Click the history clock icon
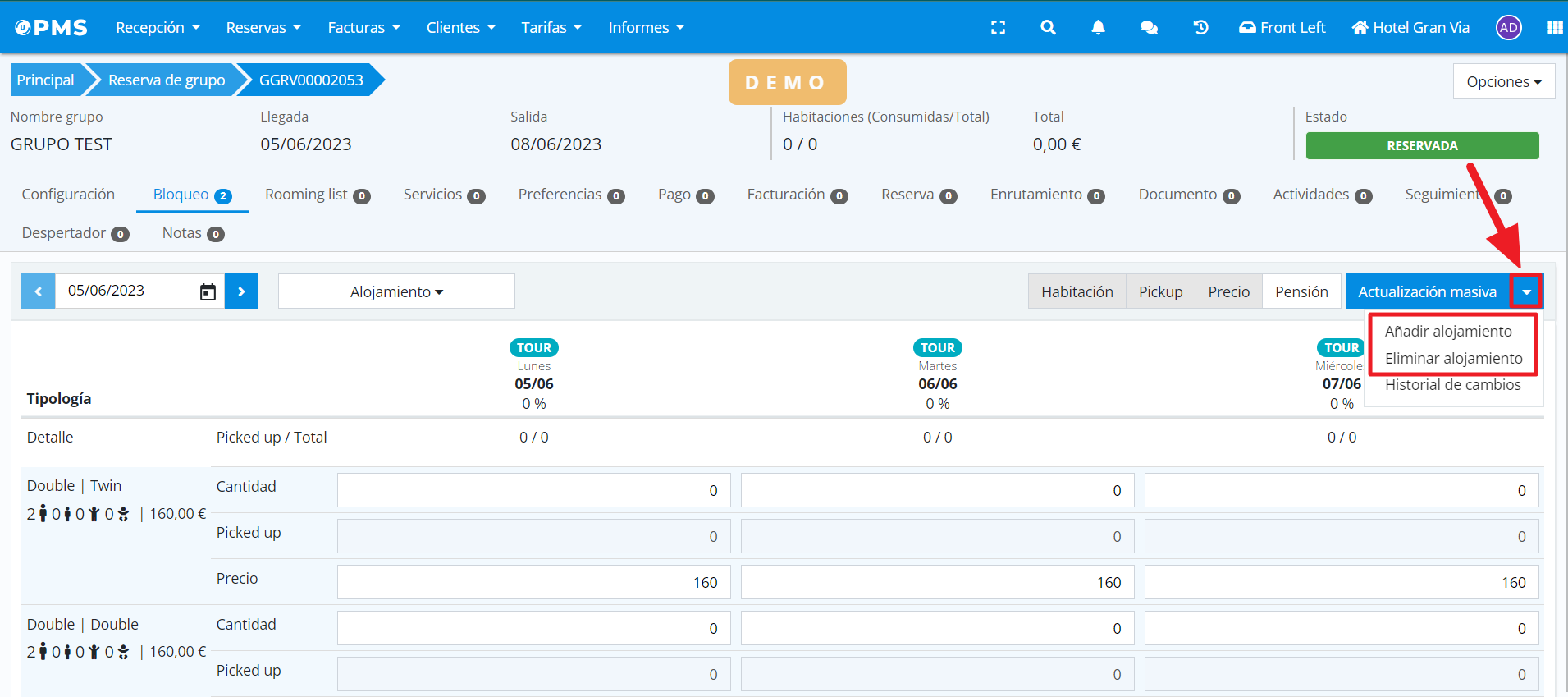The image size is (1568, 697). (1200, 28)
